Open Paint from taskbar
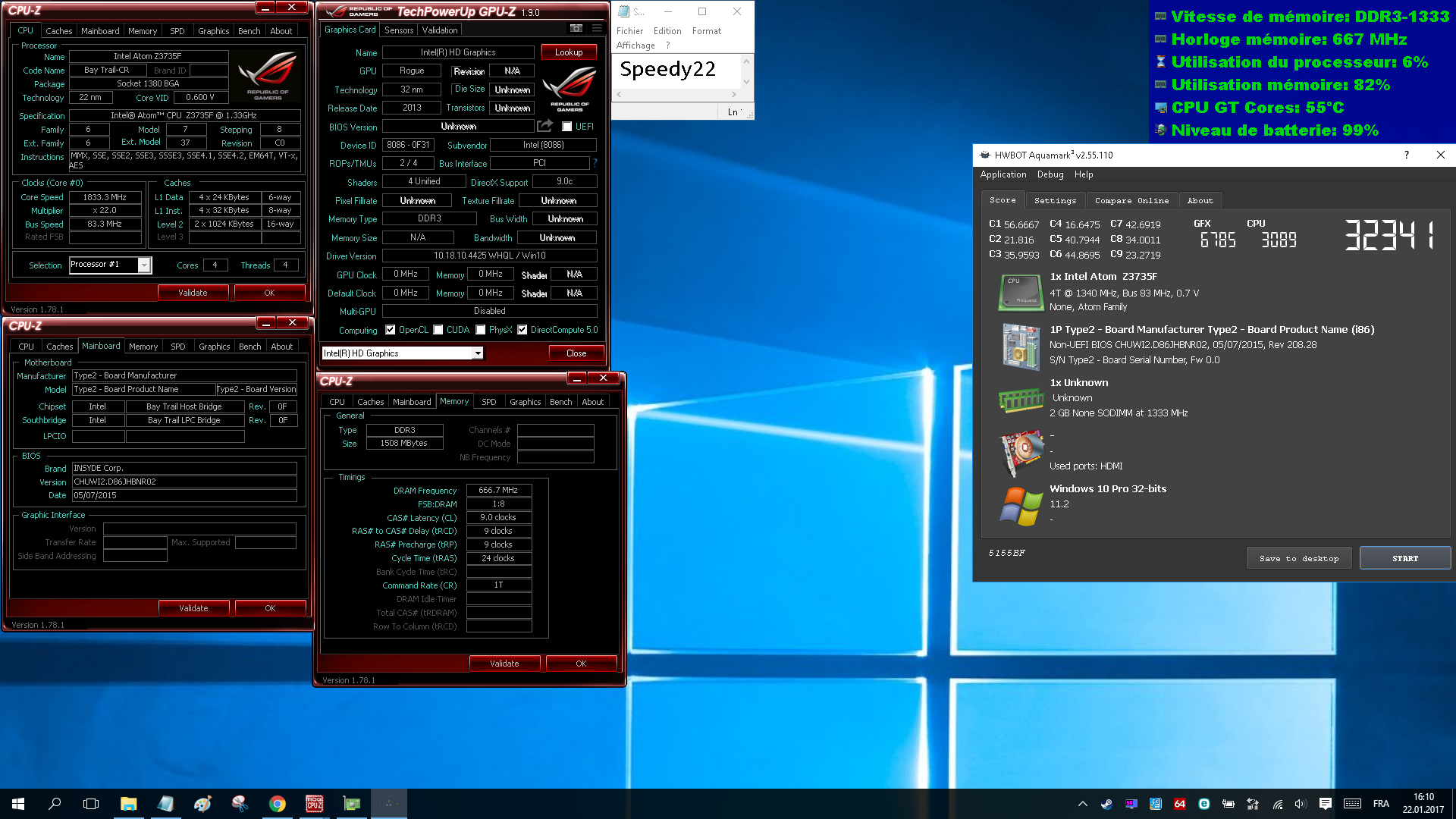 coord(202,804)
